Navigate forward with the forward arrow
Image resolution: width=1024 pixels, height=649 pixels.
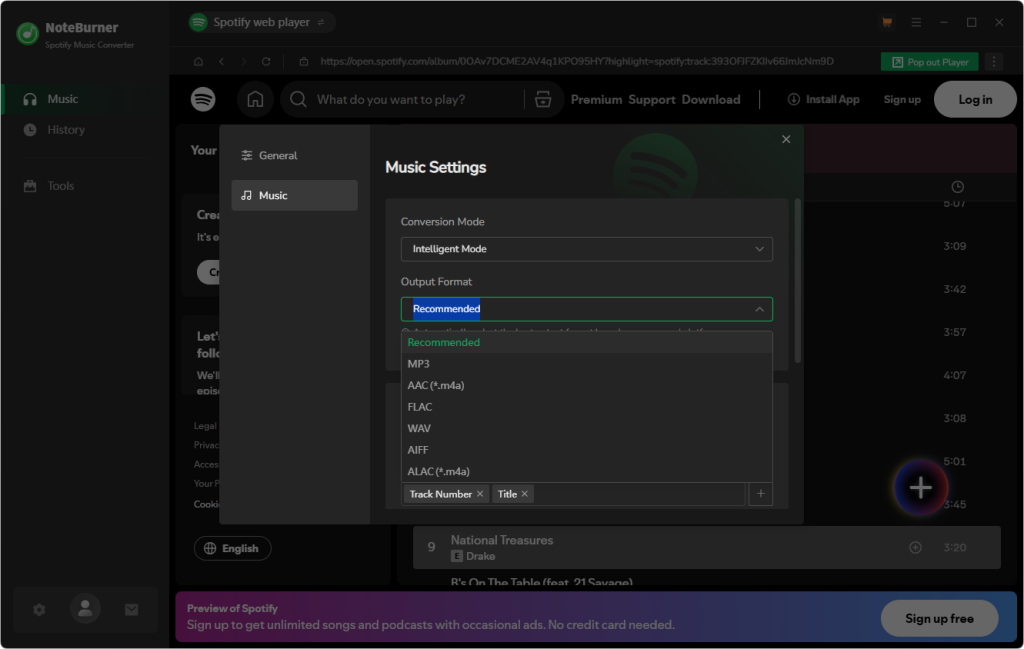click(244, 61)
